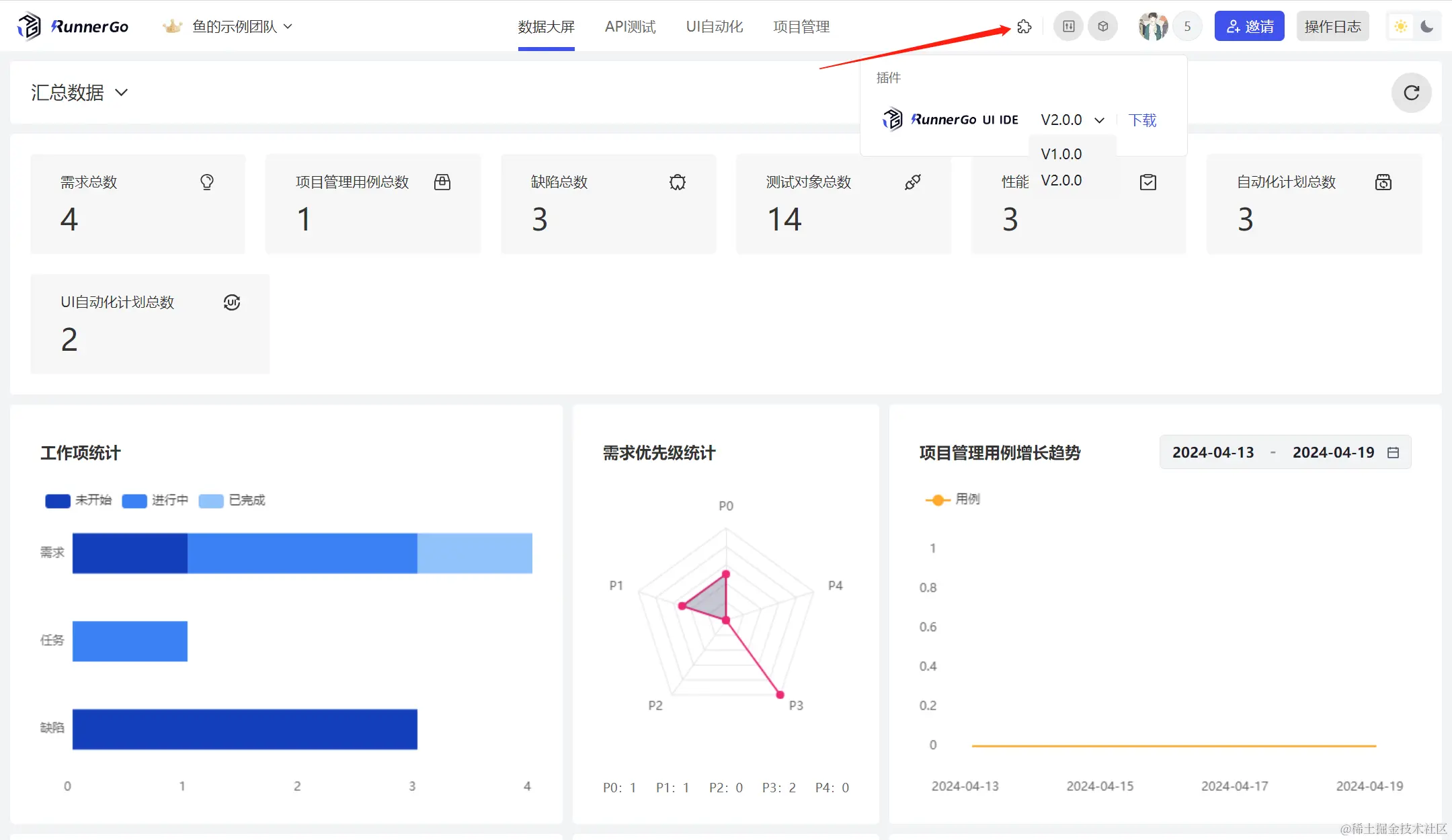
Task: Open the date range picker 2024-04-13
Action: [1213, 453]
